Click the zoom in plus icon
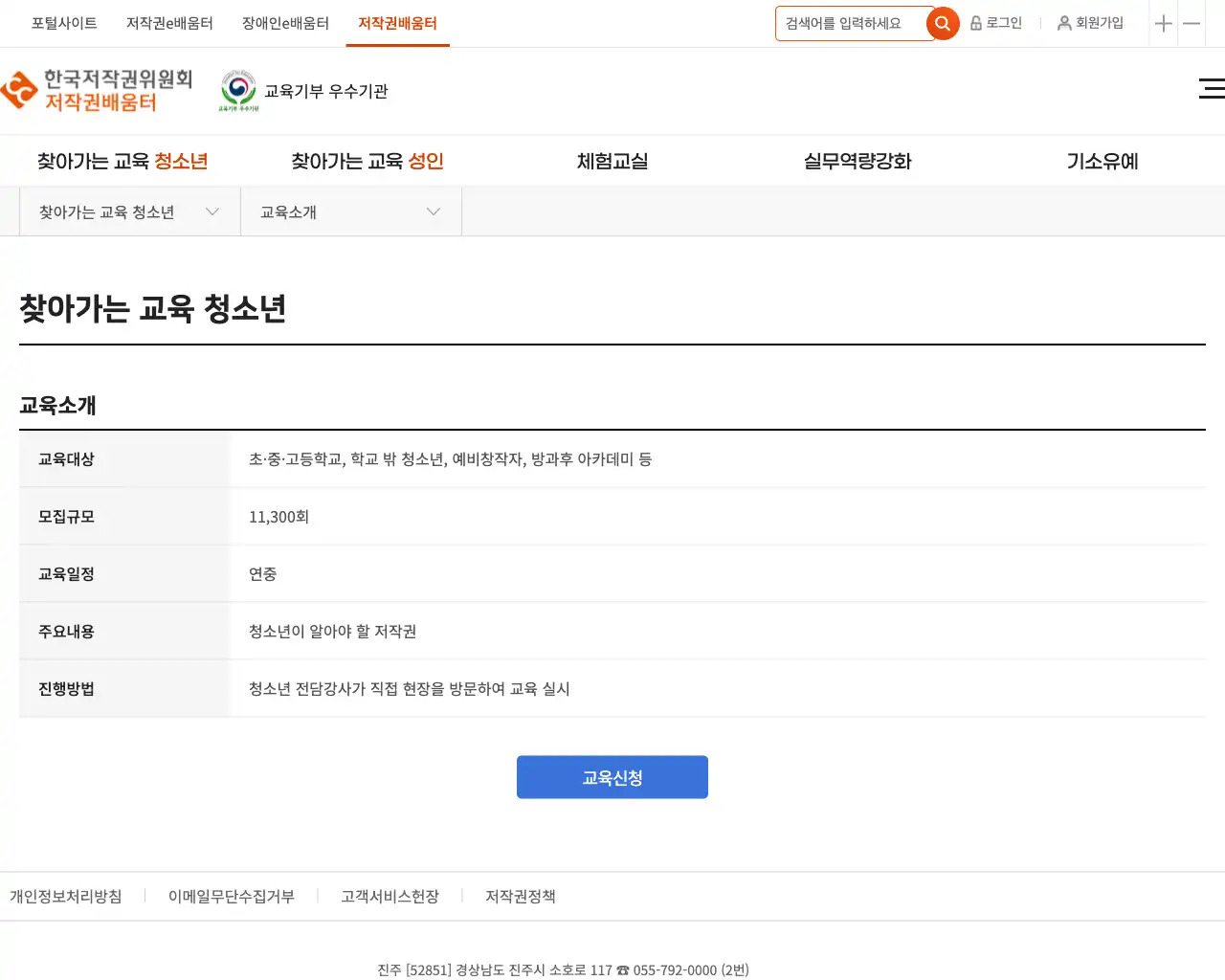Viewport: 1225px width, 980px height. coord(1163,24)
